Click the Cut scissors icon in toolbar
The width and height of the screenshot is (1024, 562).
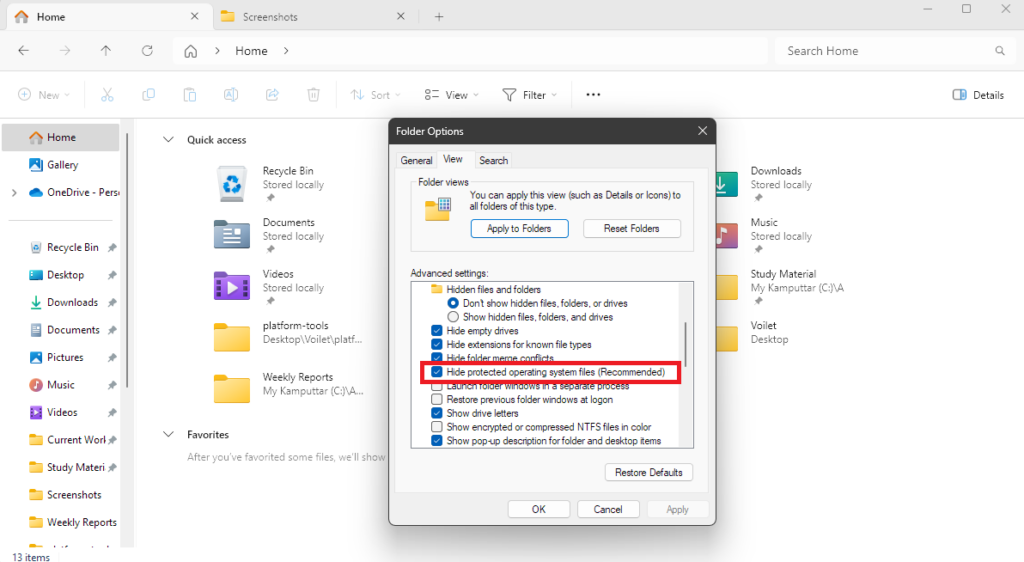pos(107,95)
